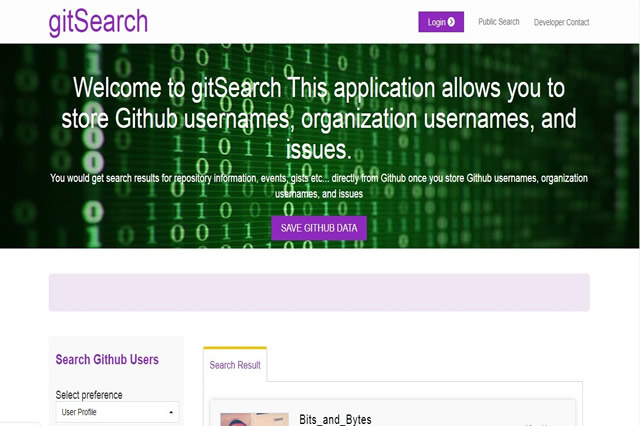Open the Public Search page
This screenshot has height=426, width=640.
pos(498,22)
